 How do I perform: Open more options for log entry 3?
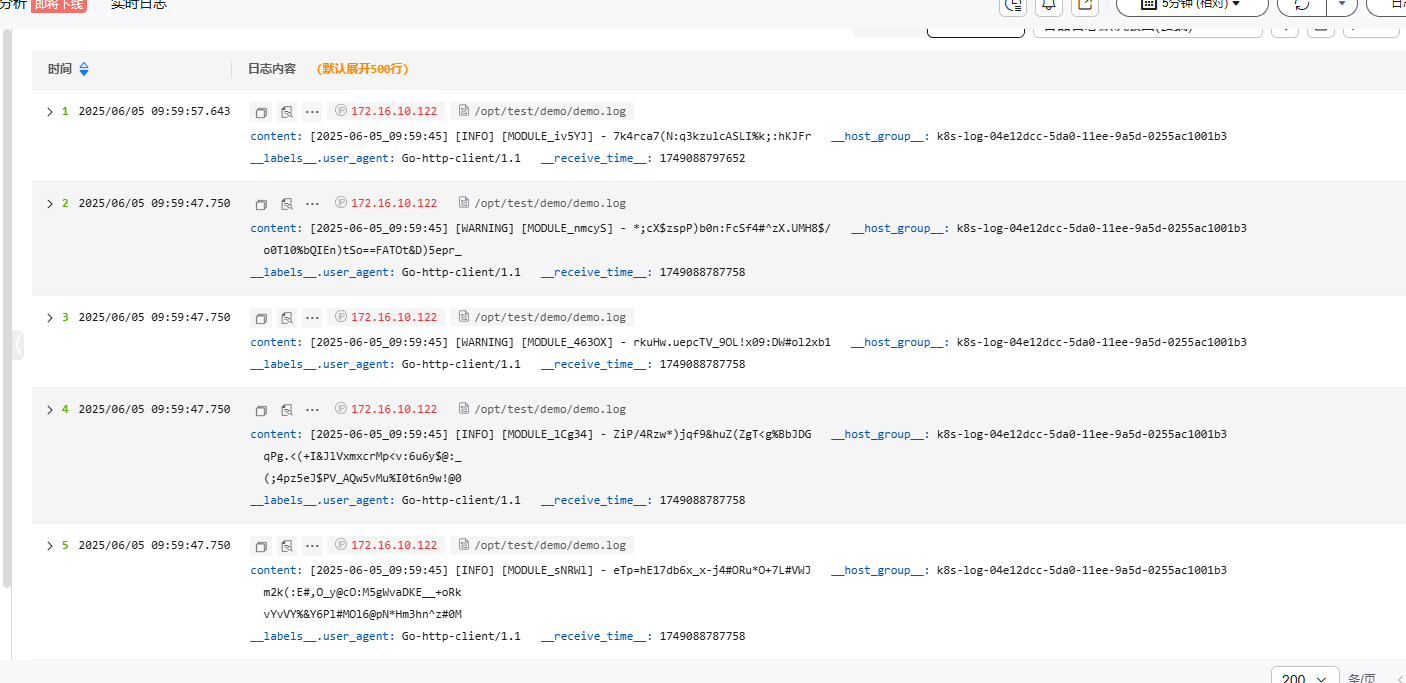(313, 318)
